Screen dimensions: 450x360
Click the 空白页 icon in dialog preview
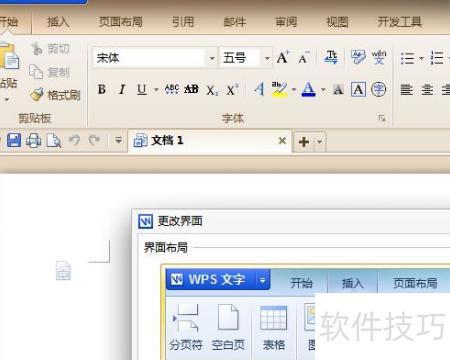[x=228, y=327]
